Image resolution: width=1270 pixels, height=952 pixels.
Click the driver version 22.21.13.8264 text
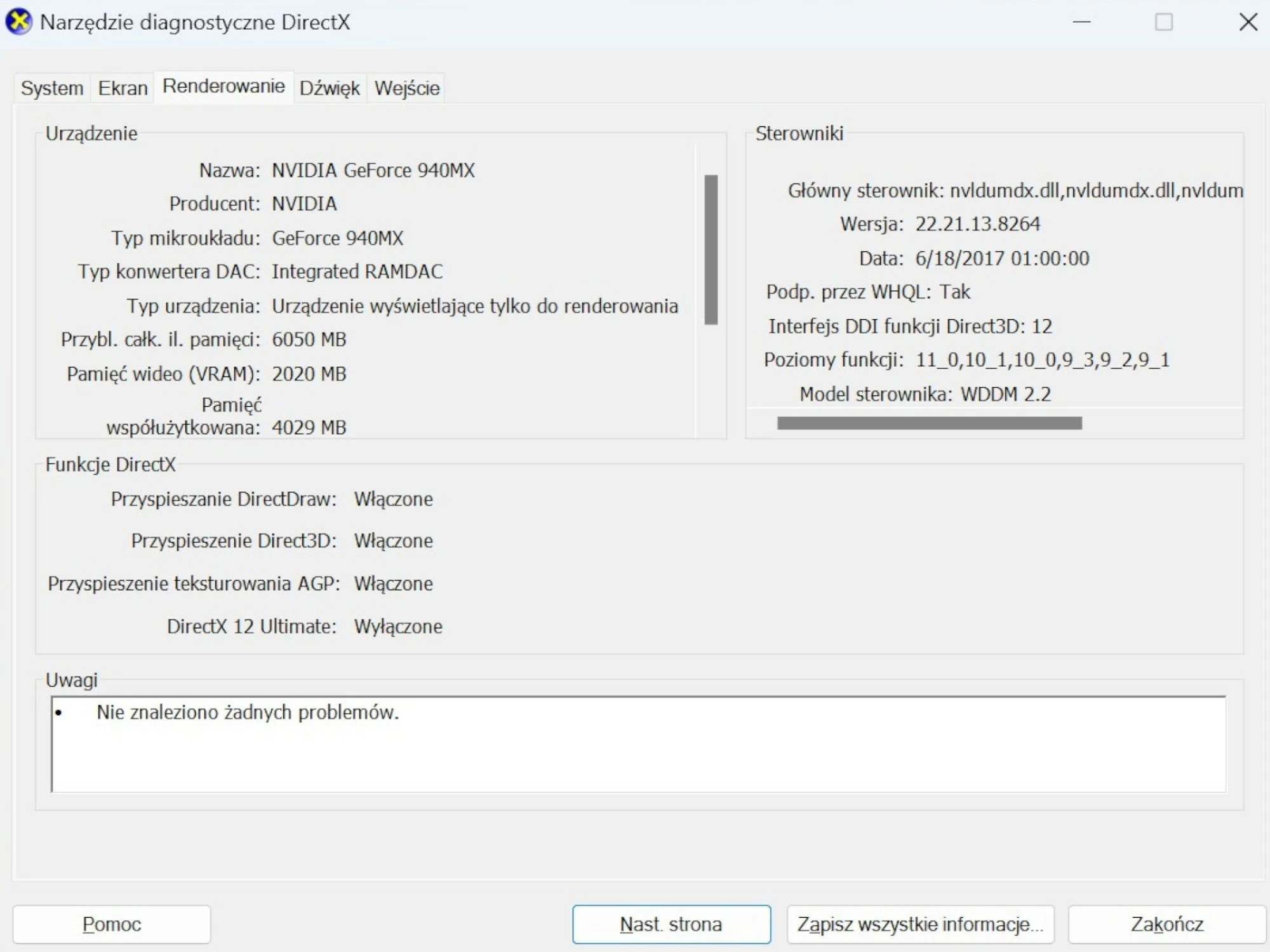click(x=978, y=224)
